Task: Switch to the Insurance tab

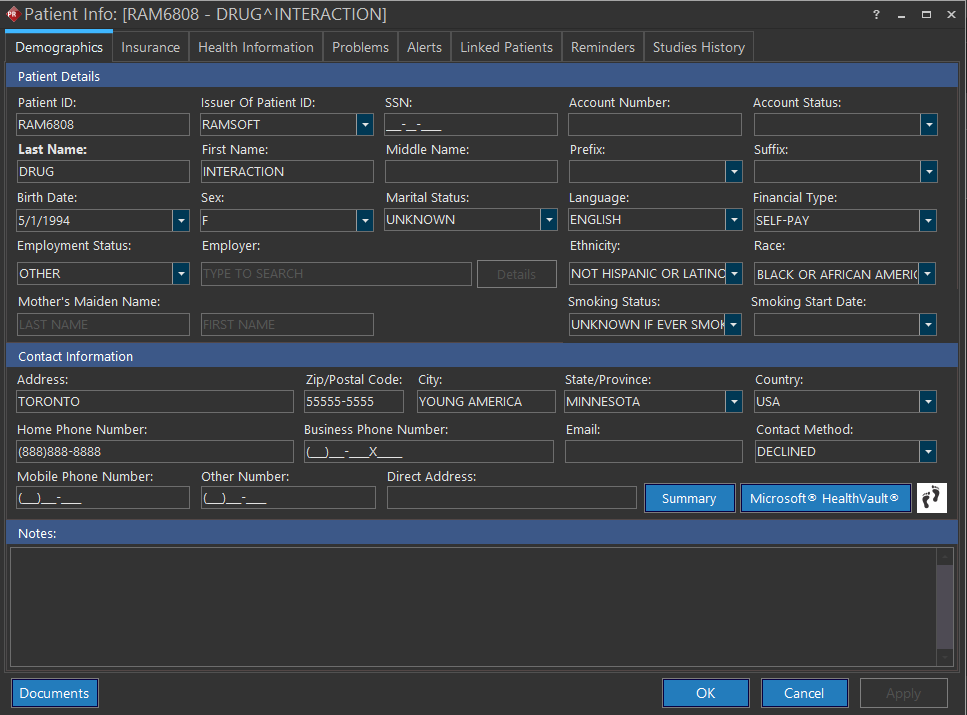Action: pyautogui.click(x=151, y=47)
